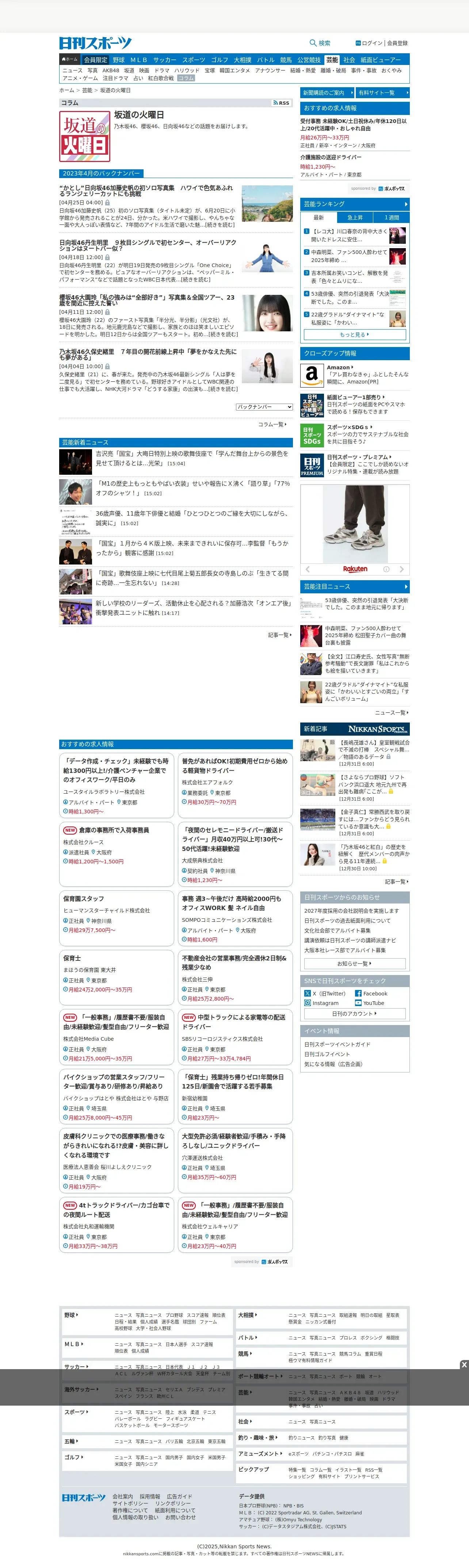The width and height of the screenshot is (469, 1568).
Task: Open 日刊スポーツイベントガイド link
Action: (x=337, y=1044)
